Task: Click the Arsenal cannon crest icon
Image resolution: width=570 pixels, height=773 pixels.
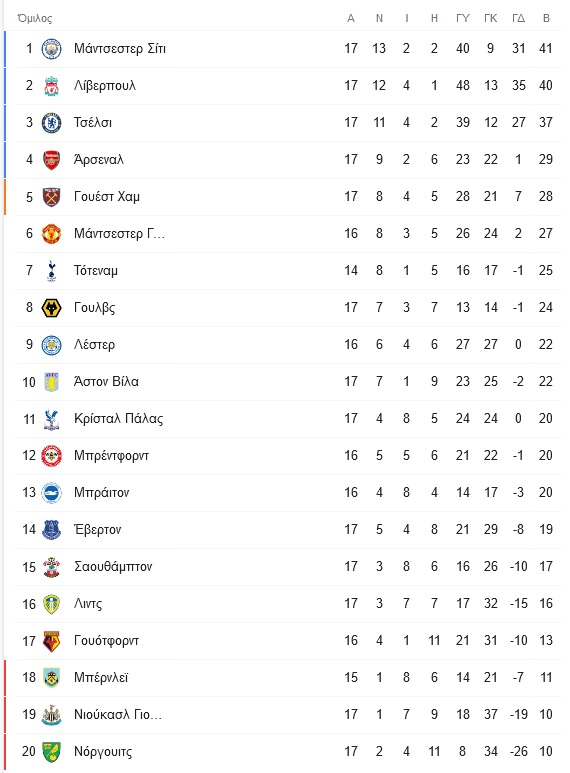Action: 51,160
